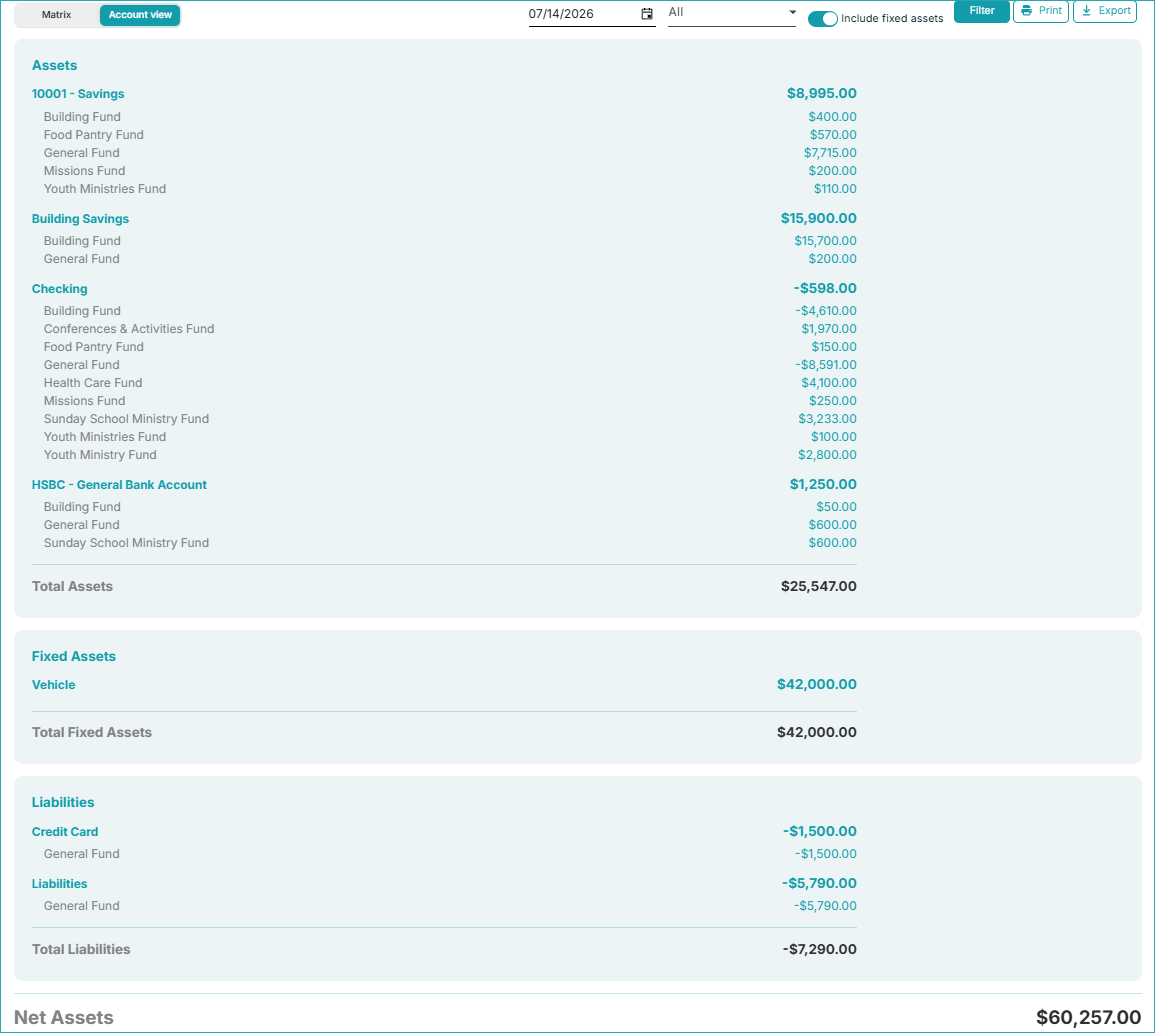The height and width of the screenshot is (1033, 1155).
Task: Open the Vehicle fixed asset link
Action: click(54, 684)
